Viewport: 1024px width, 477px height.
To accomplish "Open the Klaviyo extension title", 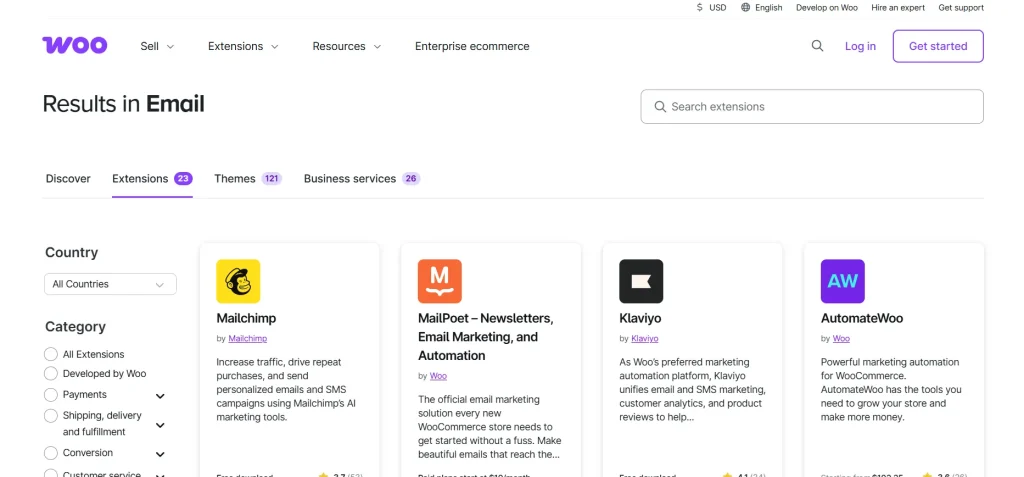I will point(640,318).
